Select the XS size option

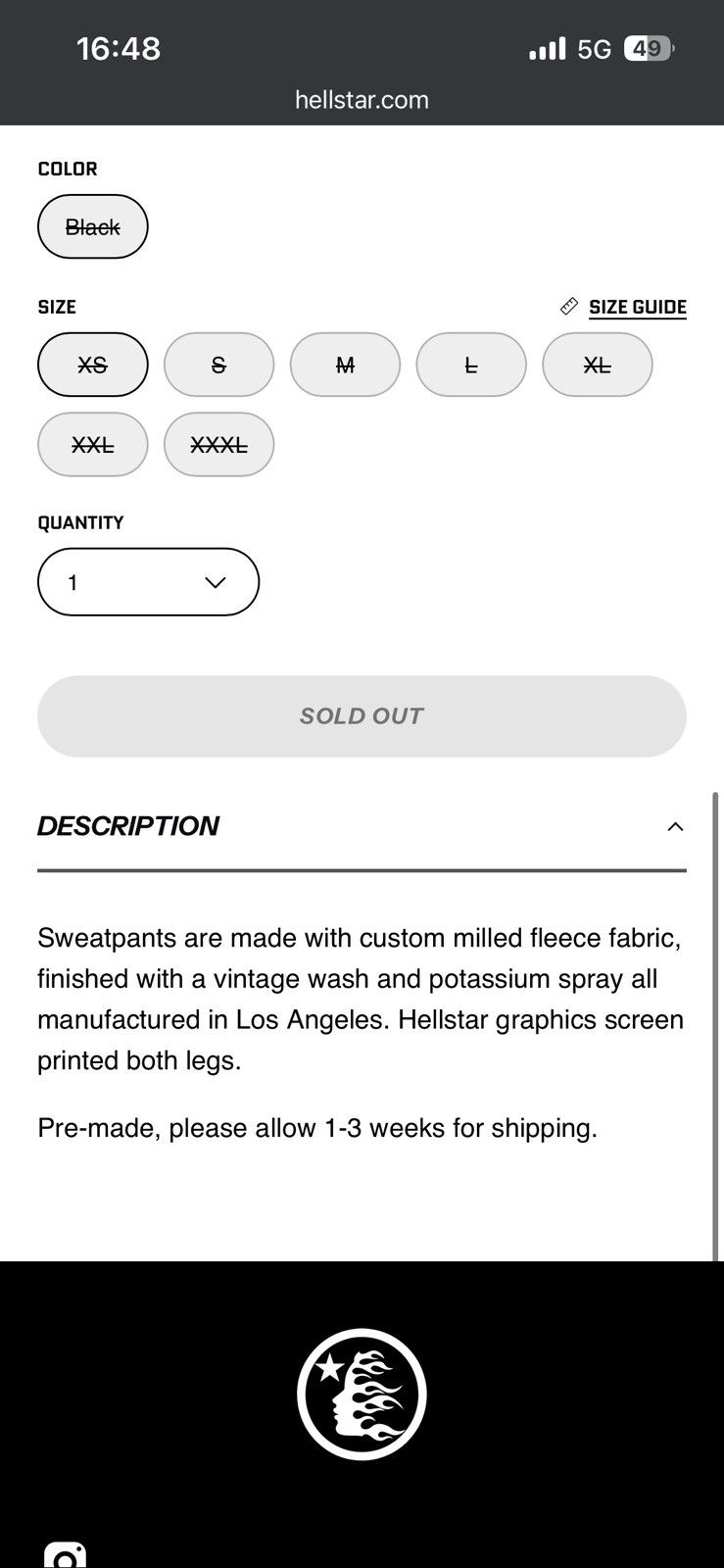(93, 365)
